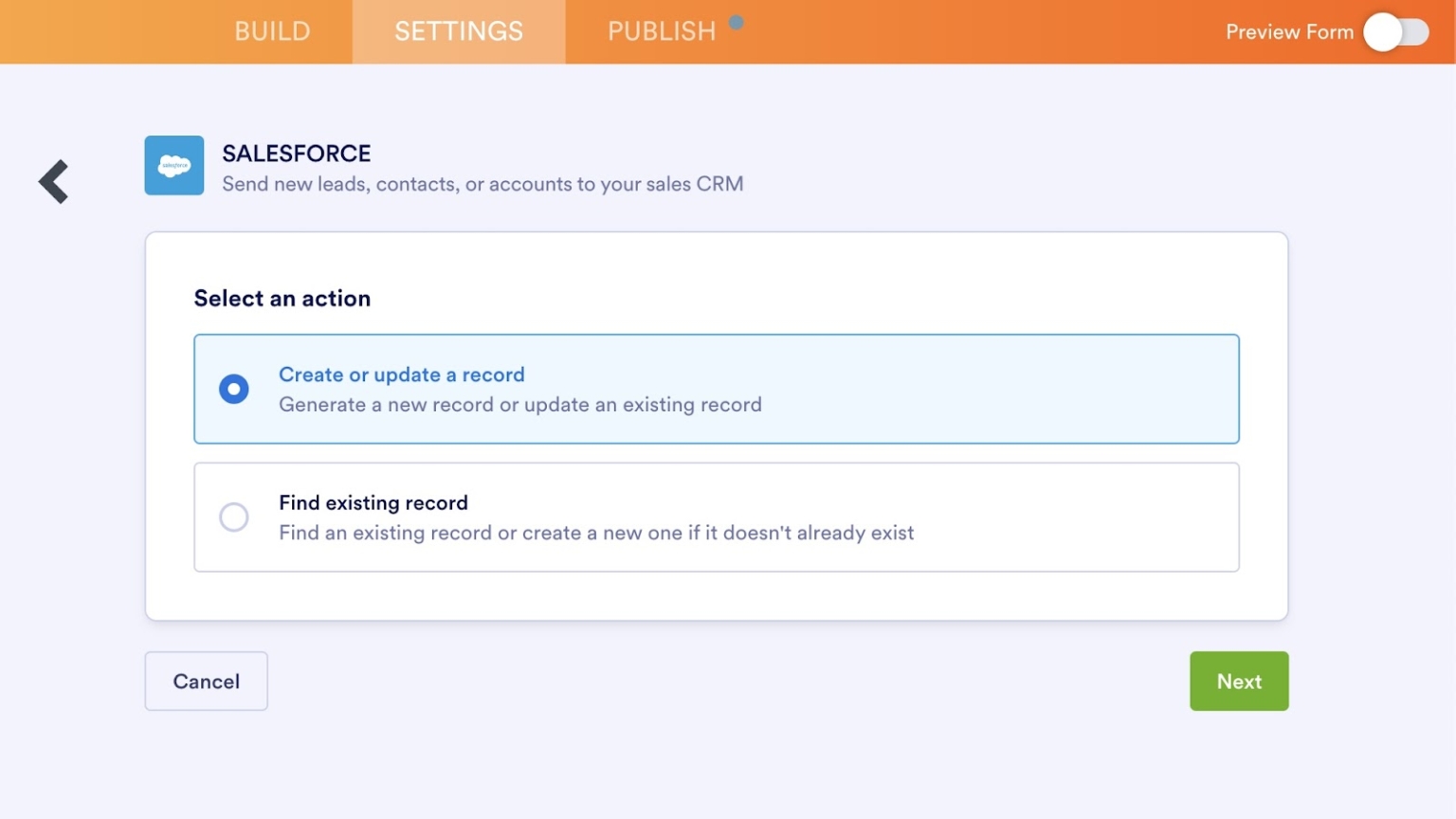Click the Next button
The width and height of the screenshot is (1456, 819).
tap(1239, 681)
